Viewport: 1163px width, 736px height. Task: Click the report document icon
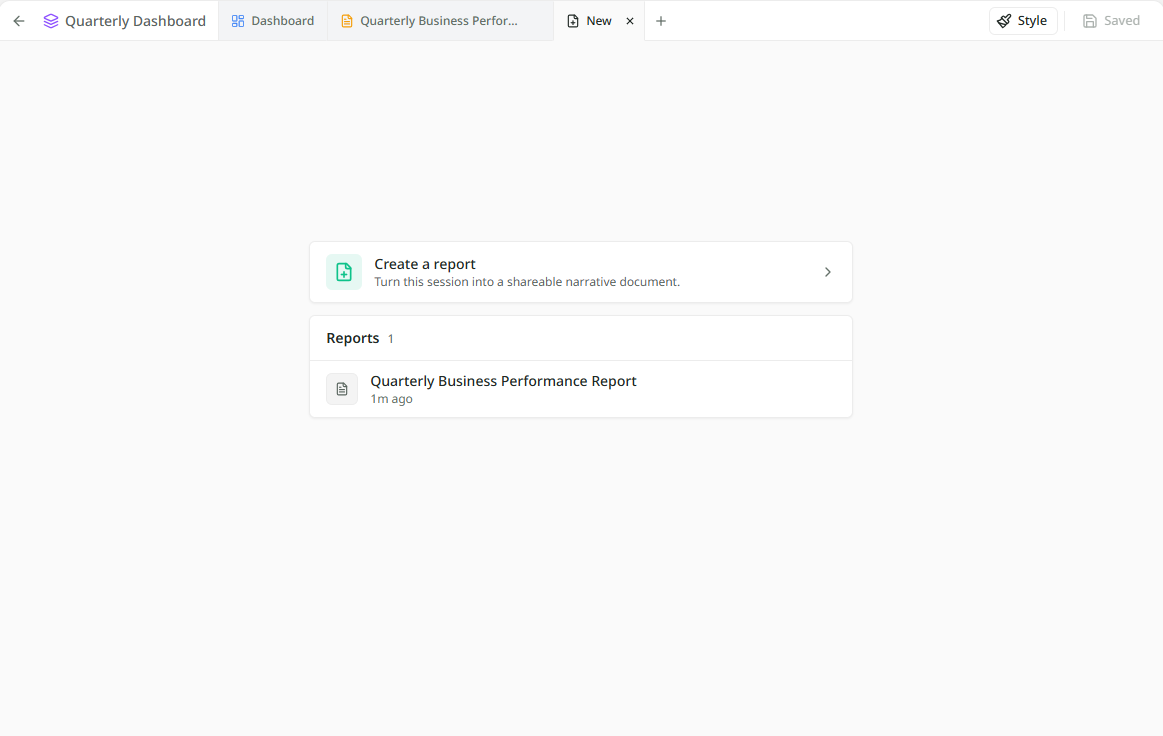pyautogui.click(x=342, y=389)
